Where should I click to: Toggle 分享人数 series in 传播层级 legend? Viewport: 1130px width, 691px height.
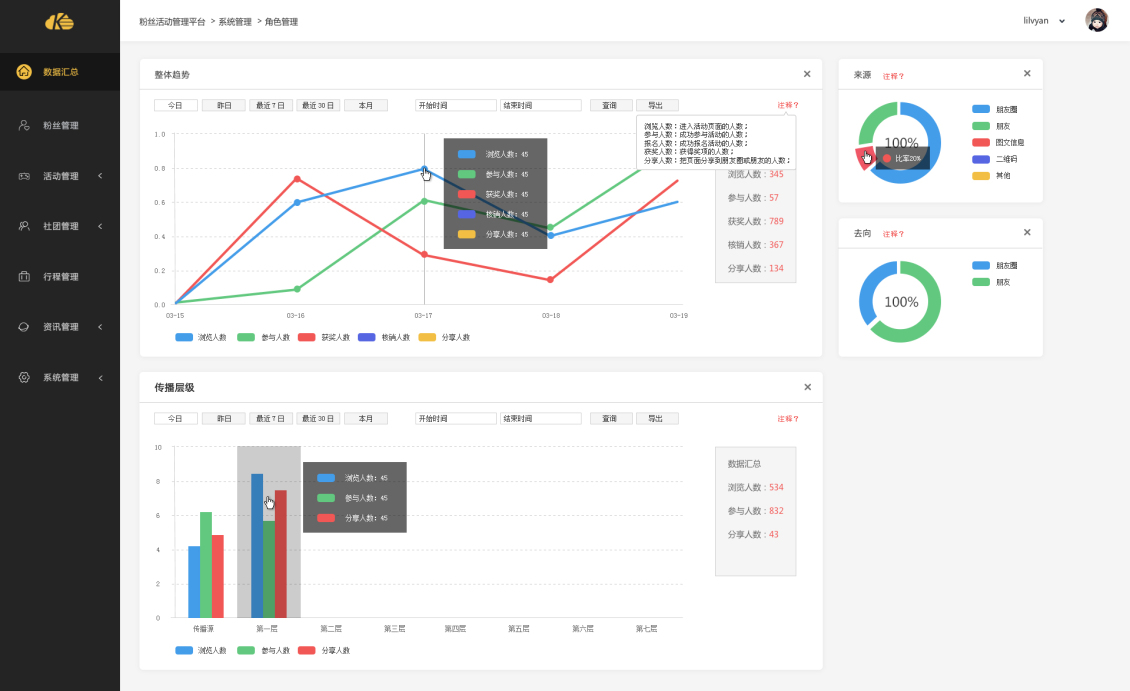click(x=324, y=651)
